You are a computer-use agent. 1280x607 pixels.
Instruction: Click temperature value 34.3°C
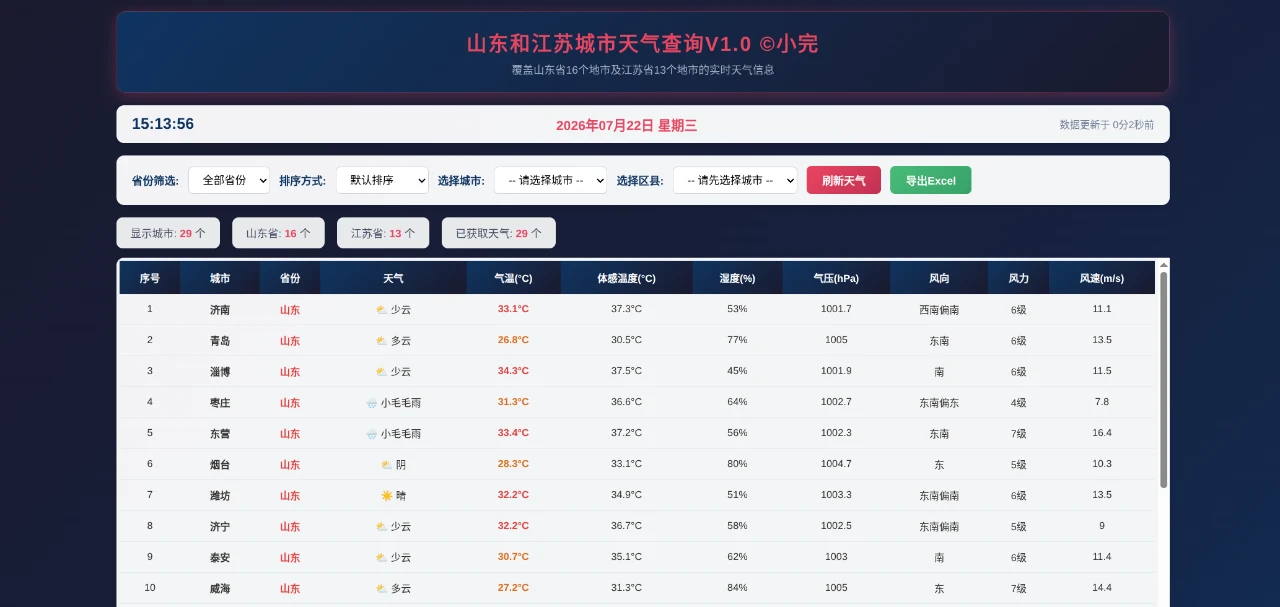(x=513, y=371)
